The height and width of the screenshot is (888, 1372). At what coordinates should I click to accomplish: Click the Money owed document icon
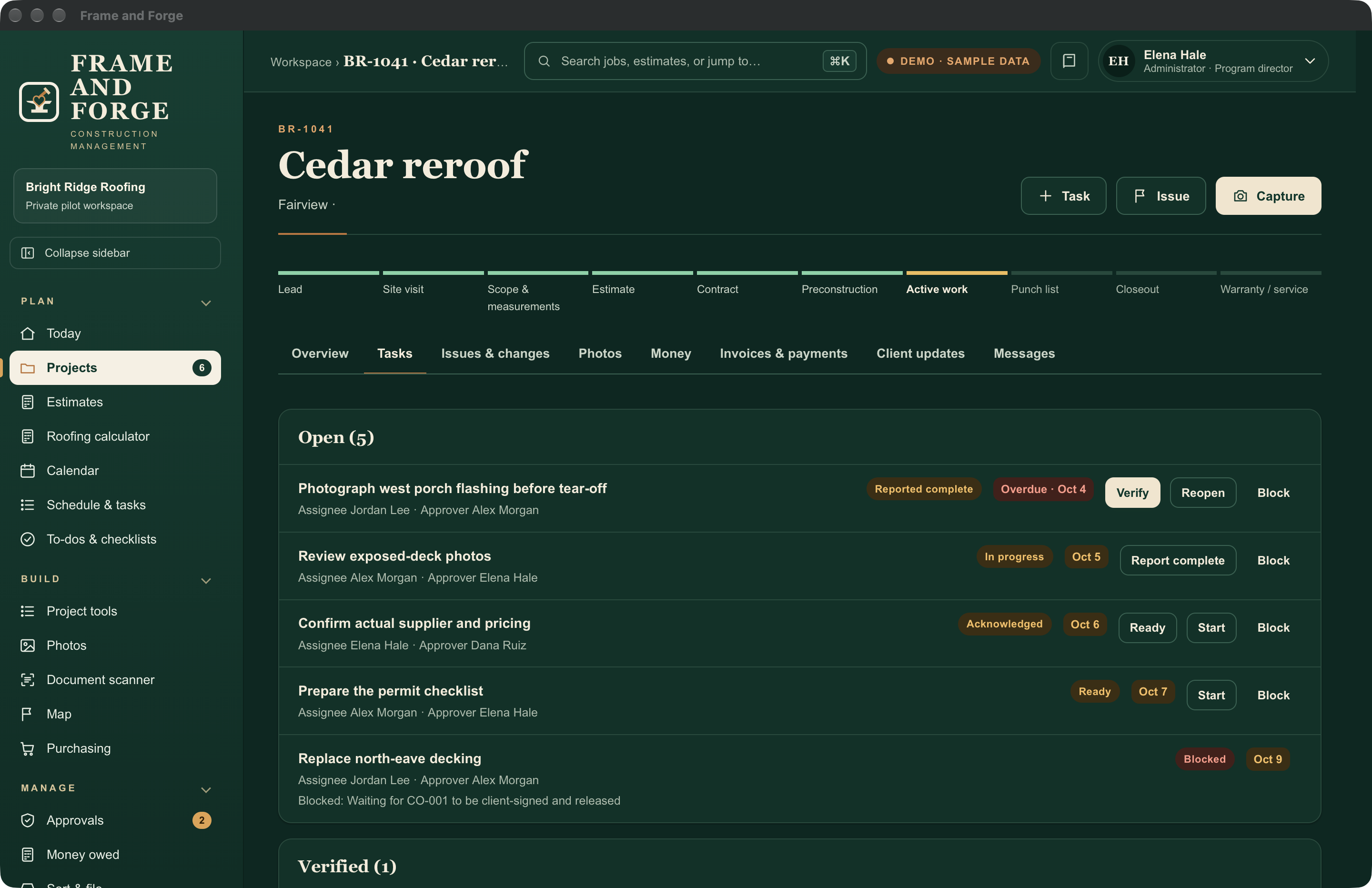click(28, 855)
